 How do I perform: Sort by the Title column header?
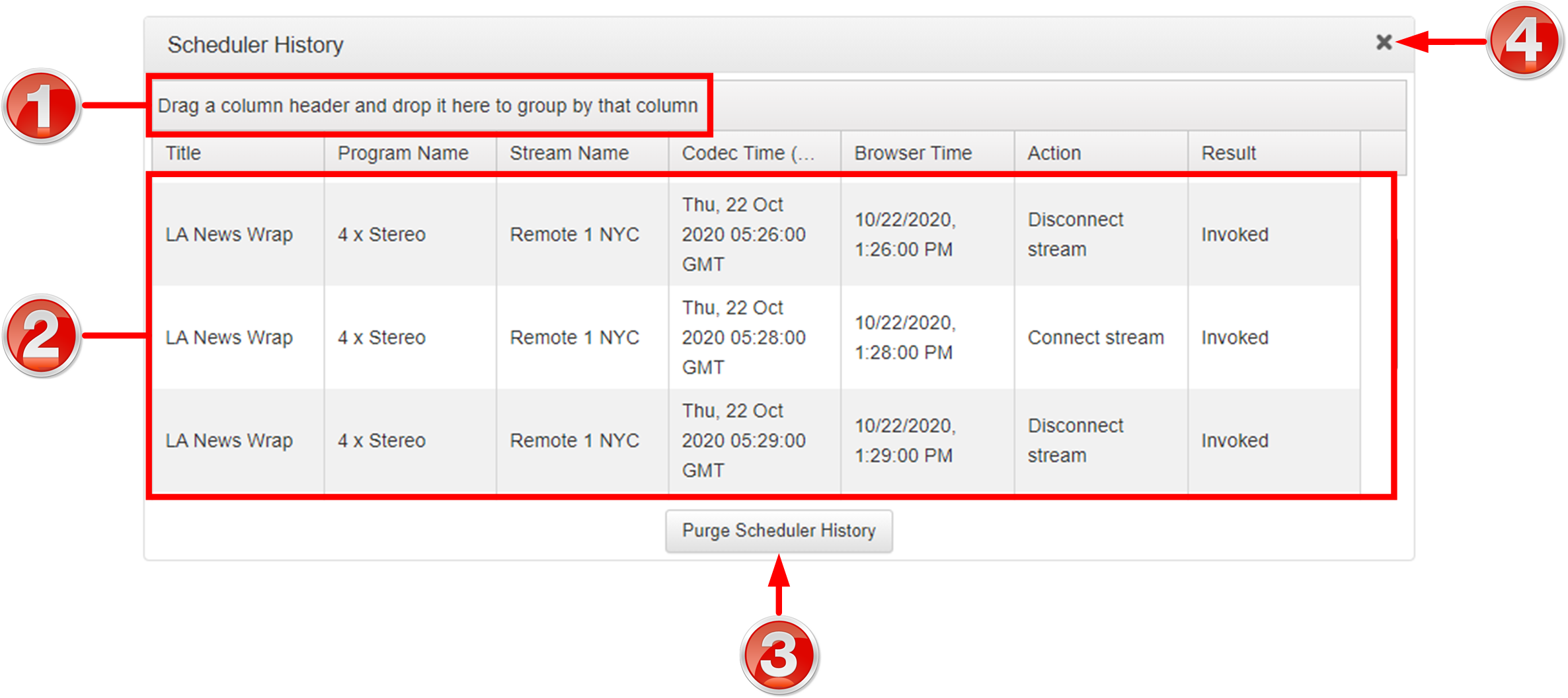click(184, 153)
